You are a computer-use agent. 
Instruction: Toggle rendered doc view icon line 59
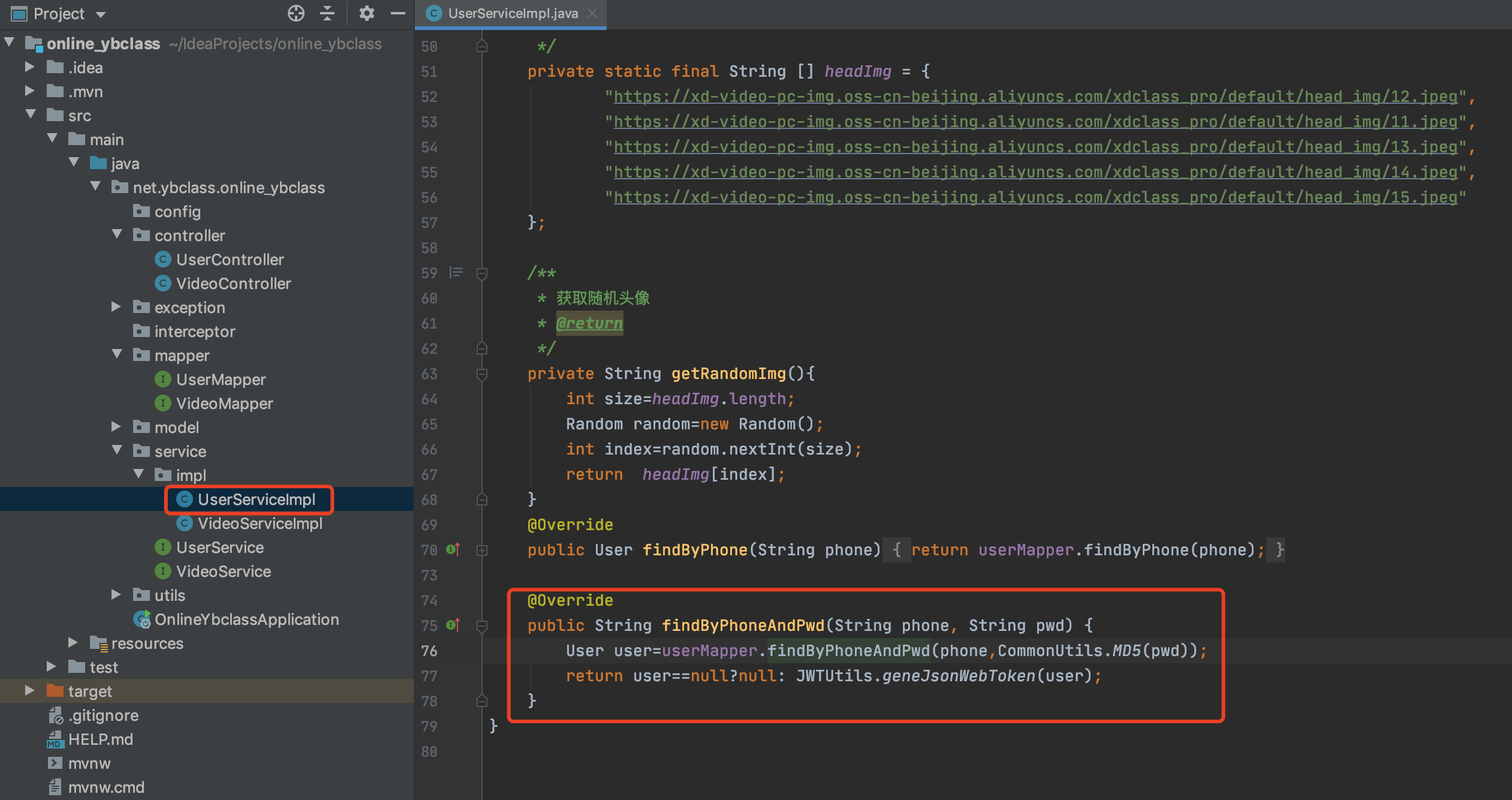456,273
